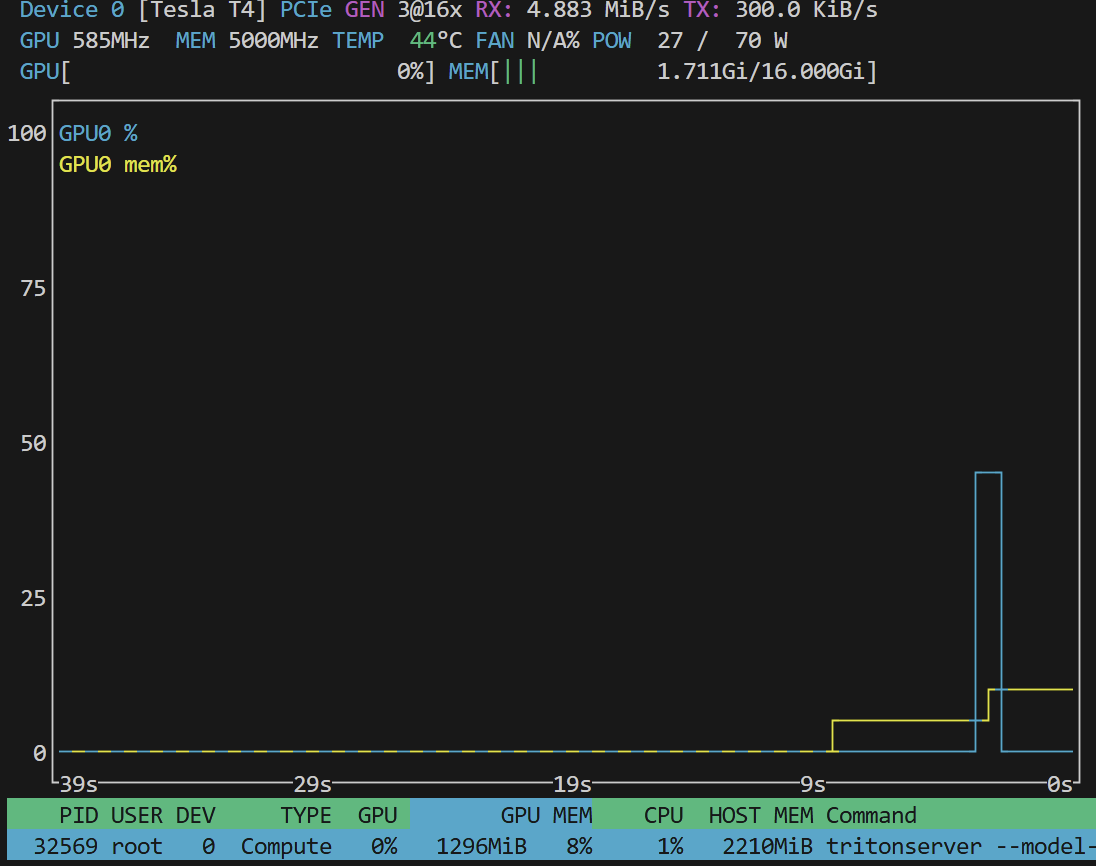The image size is (1096, 866).
Task: Sort by the GPU MEM column header
Action: click(x=545, y=815)
